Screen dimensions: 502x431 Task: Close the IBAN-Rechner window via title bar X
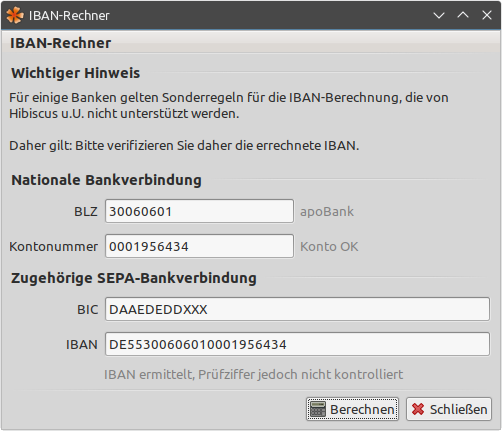[x=487, y=15]
